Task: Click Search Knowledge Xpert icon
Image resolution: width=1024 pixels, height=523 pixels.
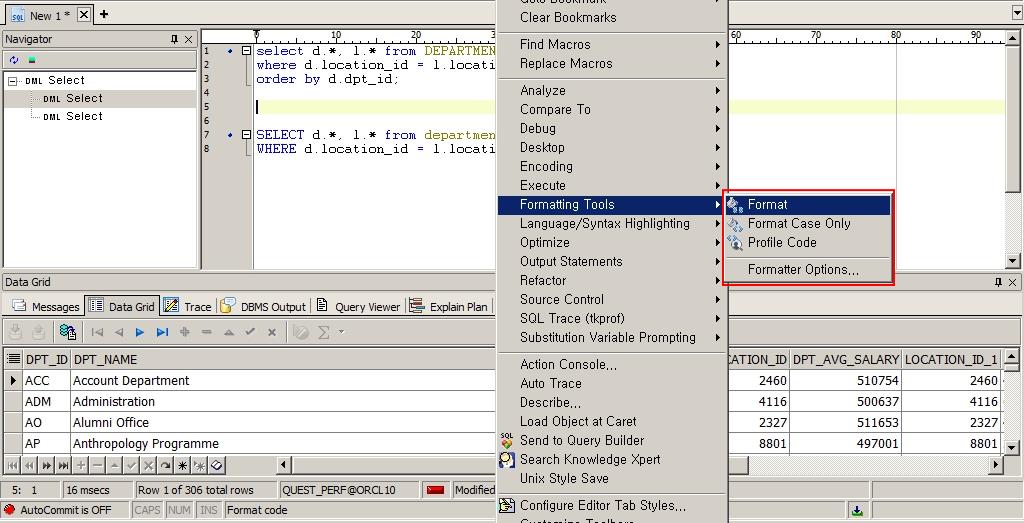Action: (507, 460)
